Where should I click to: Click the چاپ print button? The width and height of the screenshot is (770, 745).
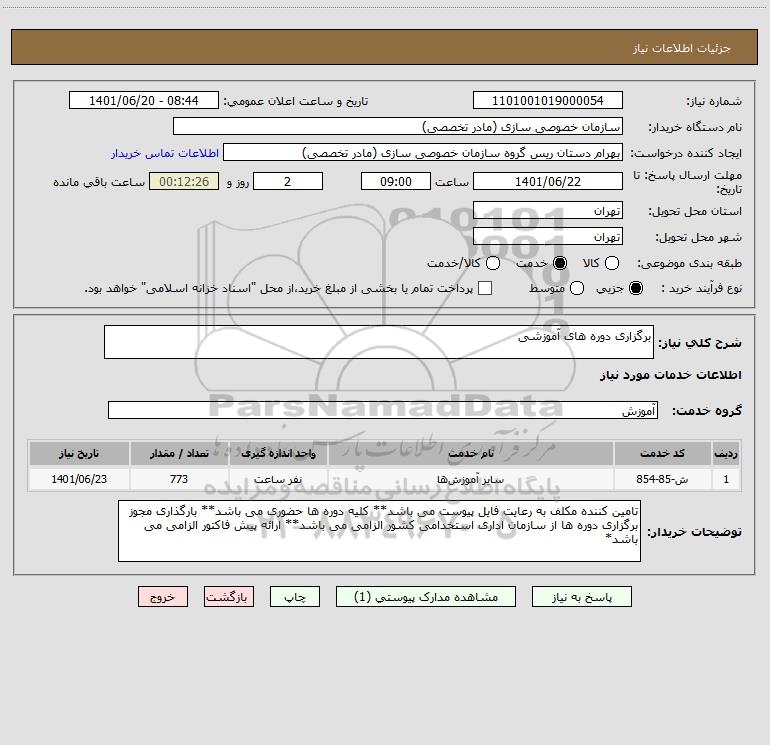[x=295, y=597]
